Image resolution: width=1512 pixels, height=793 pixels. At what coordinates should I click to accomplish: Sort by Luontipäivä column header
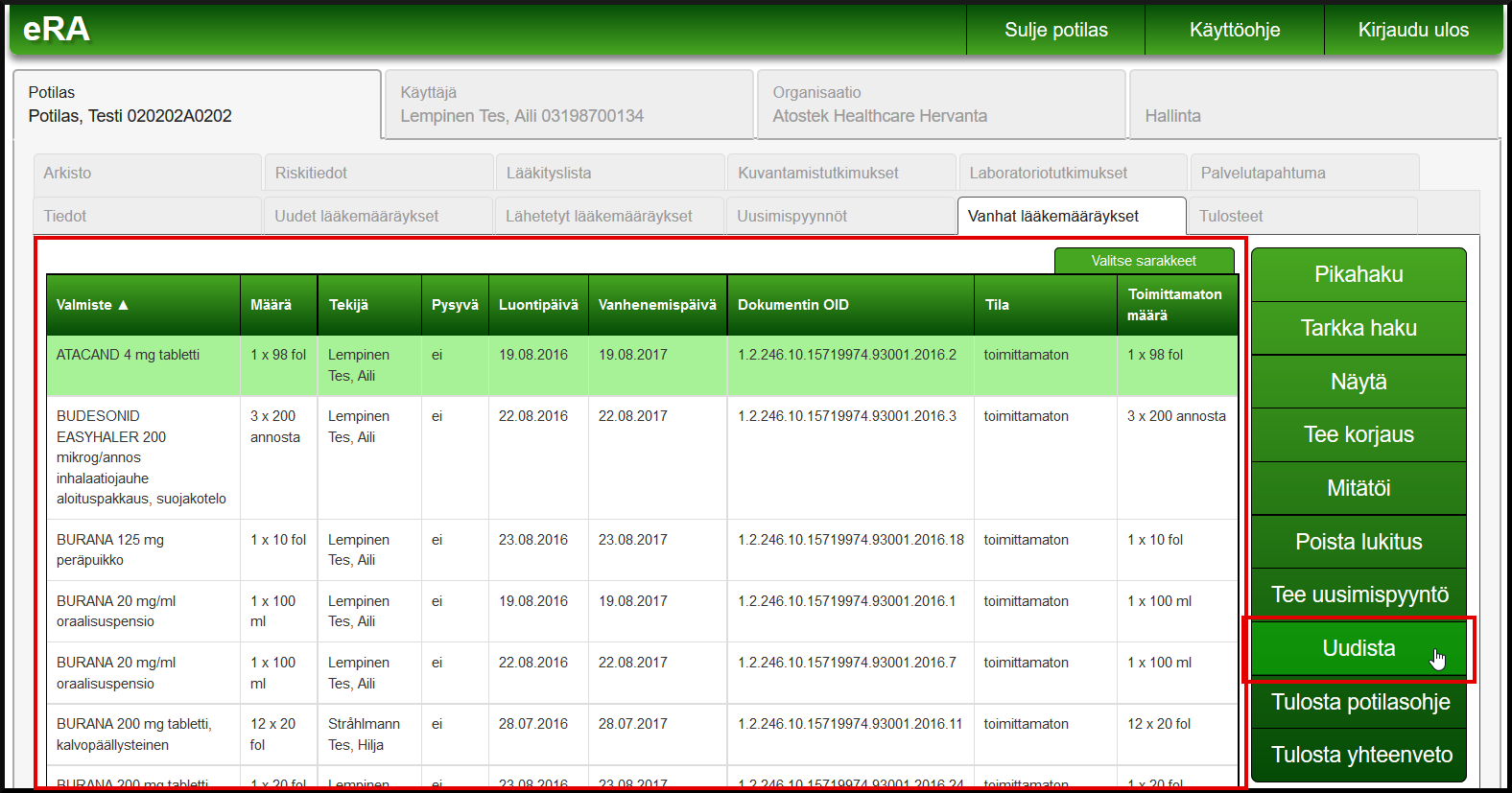[x=538, y=305]
